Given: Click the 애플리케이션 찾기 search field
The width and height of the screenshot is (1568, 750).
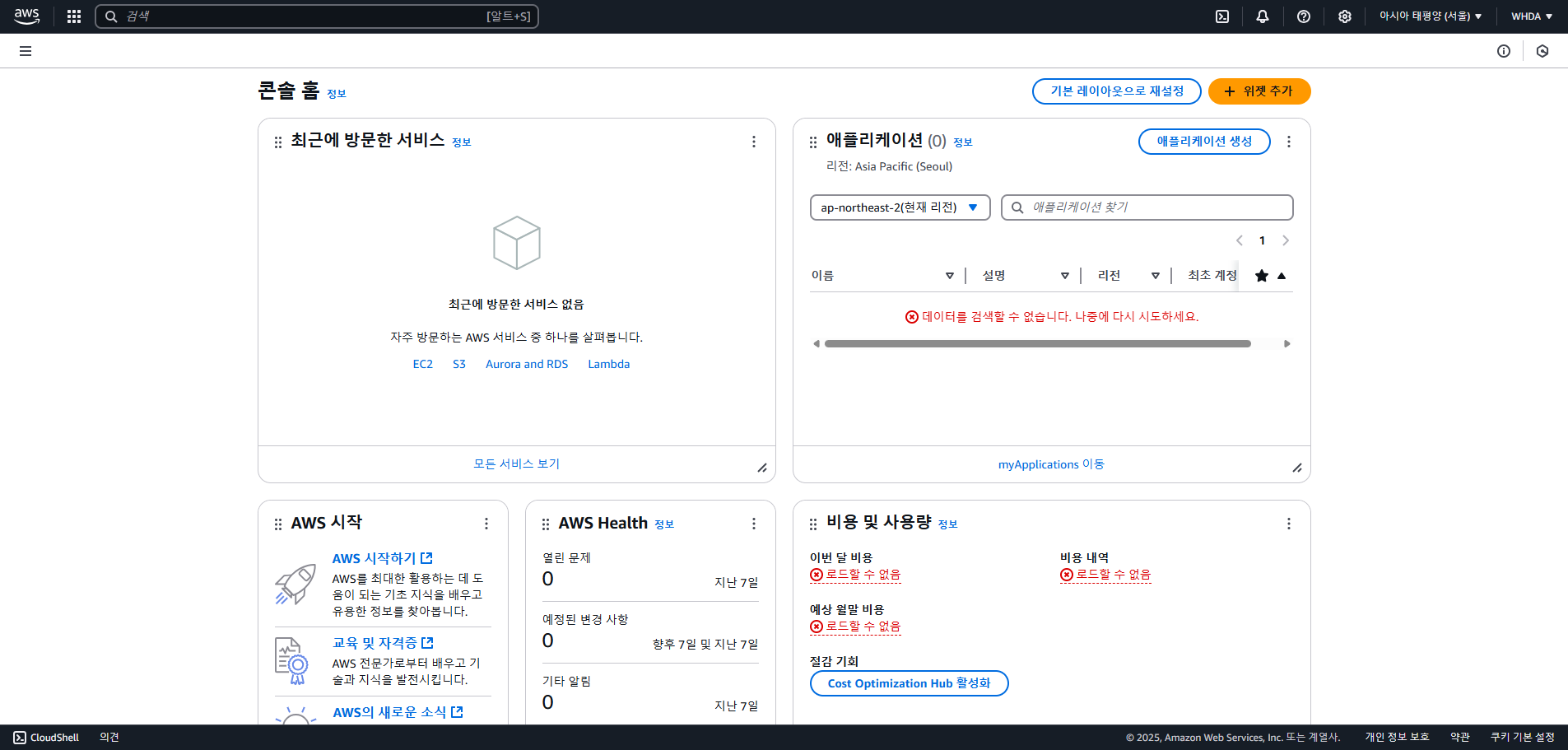Looking at the screenshot, I should [x=1147, y=207].
